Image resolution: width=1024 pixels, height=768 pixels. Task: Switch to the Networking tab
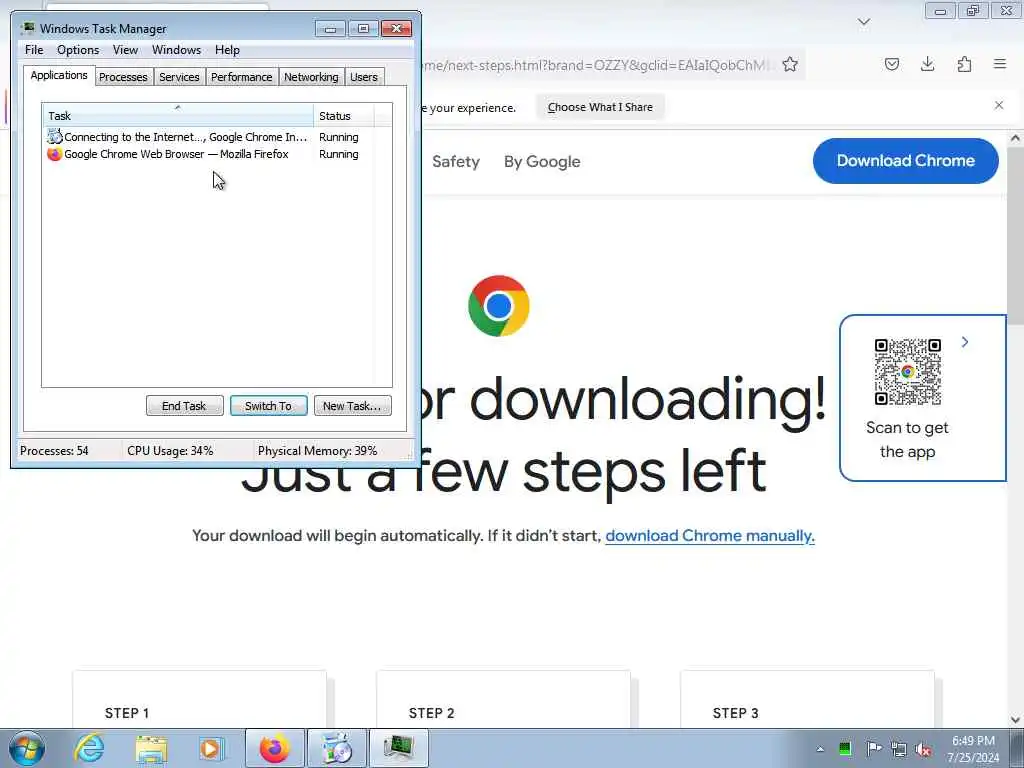point(311,77)
